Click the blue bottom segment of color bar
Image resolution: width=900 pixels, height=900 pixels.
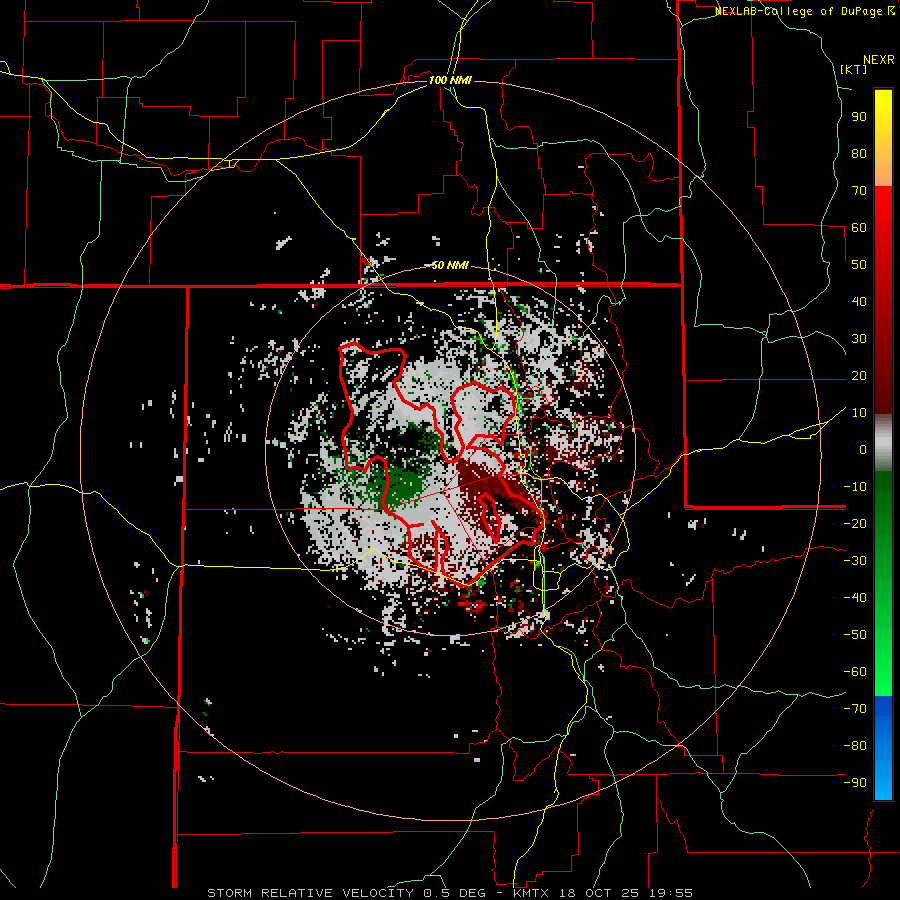coord(883,748)
